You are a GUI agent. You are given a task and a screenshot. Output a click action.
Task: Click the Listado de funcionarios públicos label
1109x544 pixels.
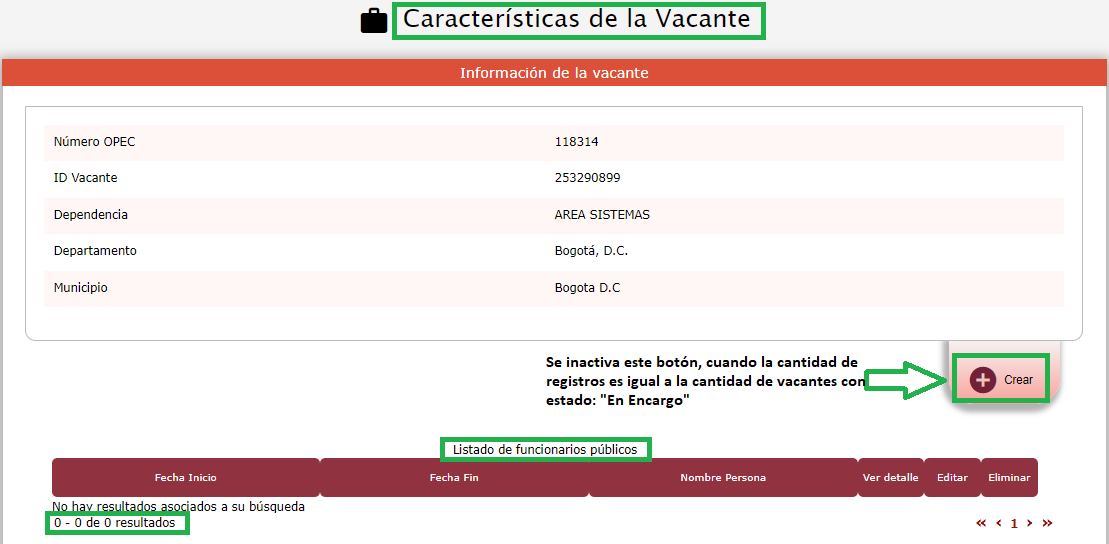545,449
